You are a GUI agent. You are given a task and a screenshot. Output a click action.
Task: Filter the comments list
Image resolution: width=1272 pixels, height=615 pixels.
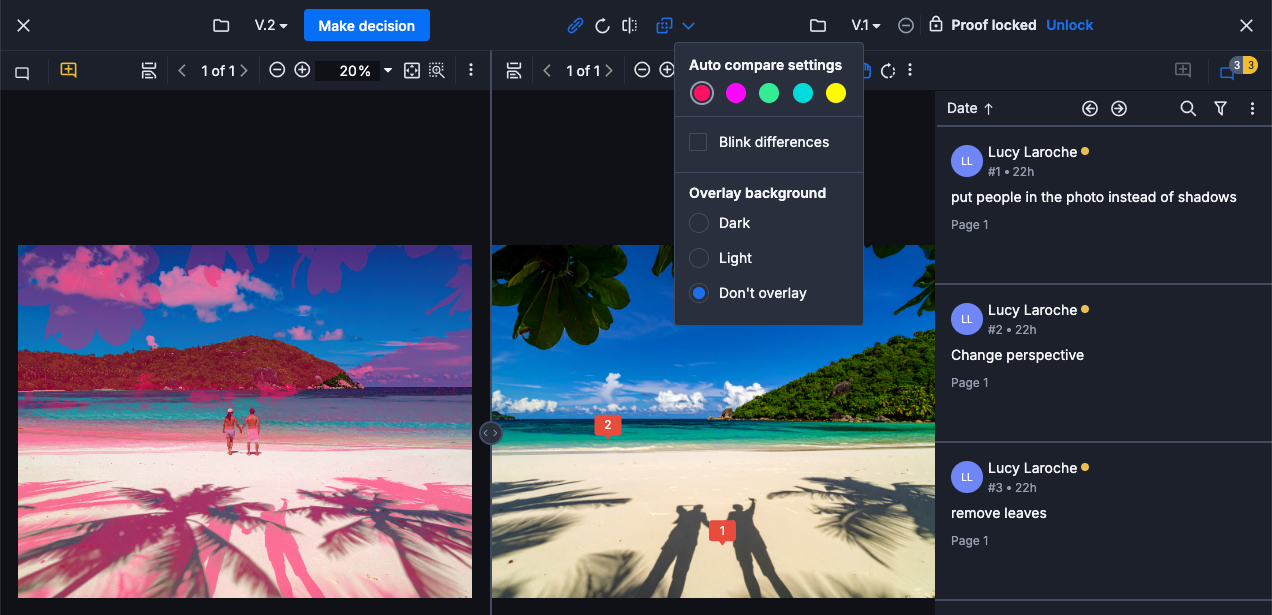pos(1220,108)
